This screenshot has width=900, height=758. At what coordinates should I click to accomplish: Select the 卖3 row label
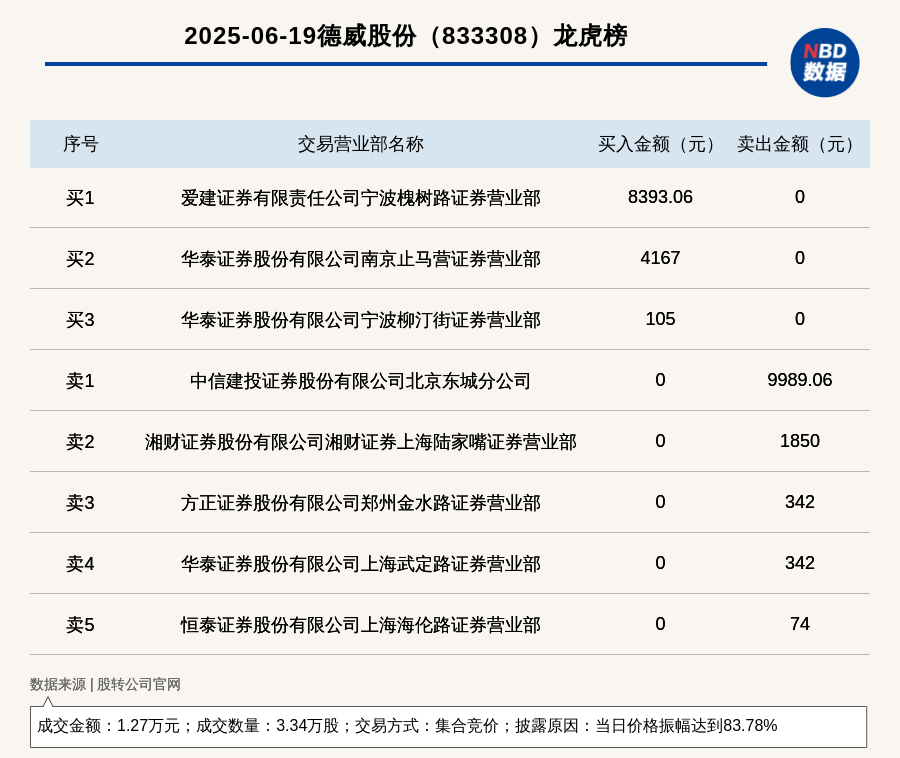[x=80, y=503]
